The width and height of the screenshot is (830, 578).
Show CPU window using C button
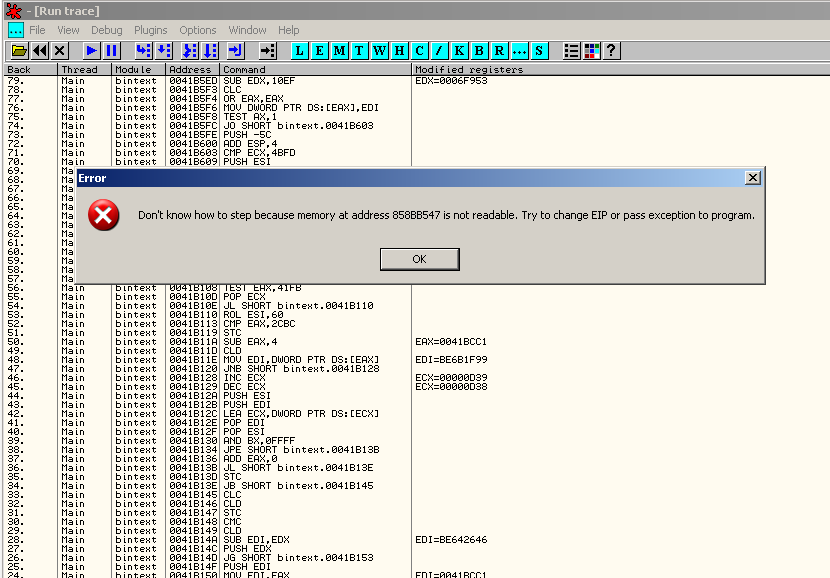point(419,50)
